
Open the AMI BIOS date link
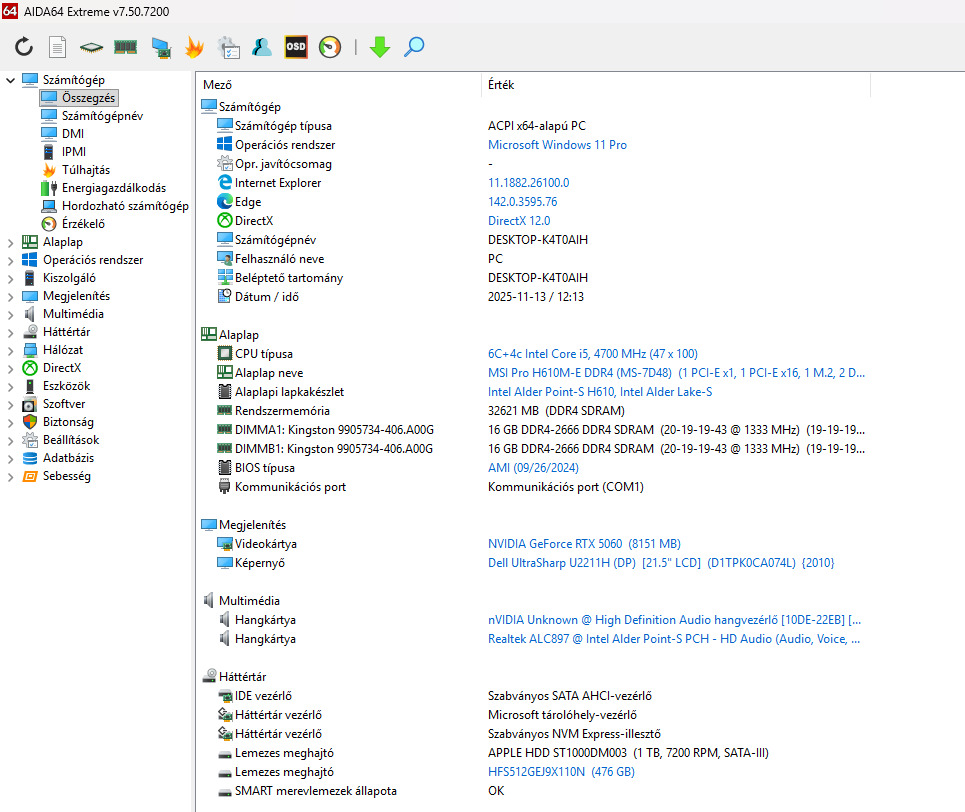(x=534, y=468)
